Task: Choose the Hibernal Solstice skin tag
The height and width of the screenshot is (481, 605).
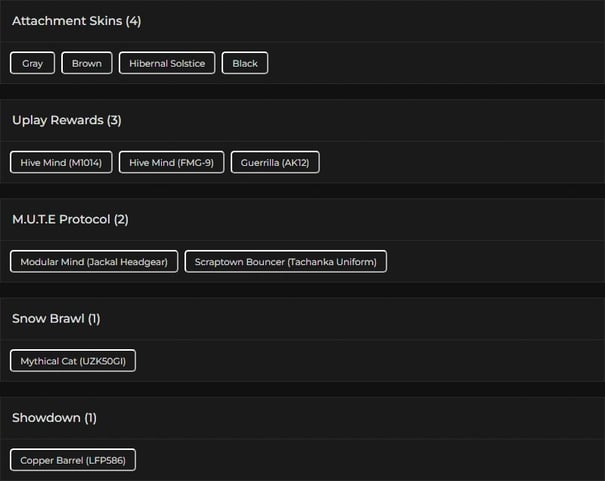Action: click(x=167, y=63)
